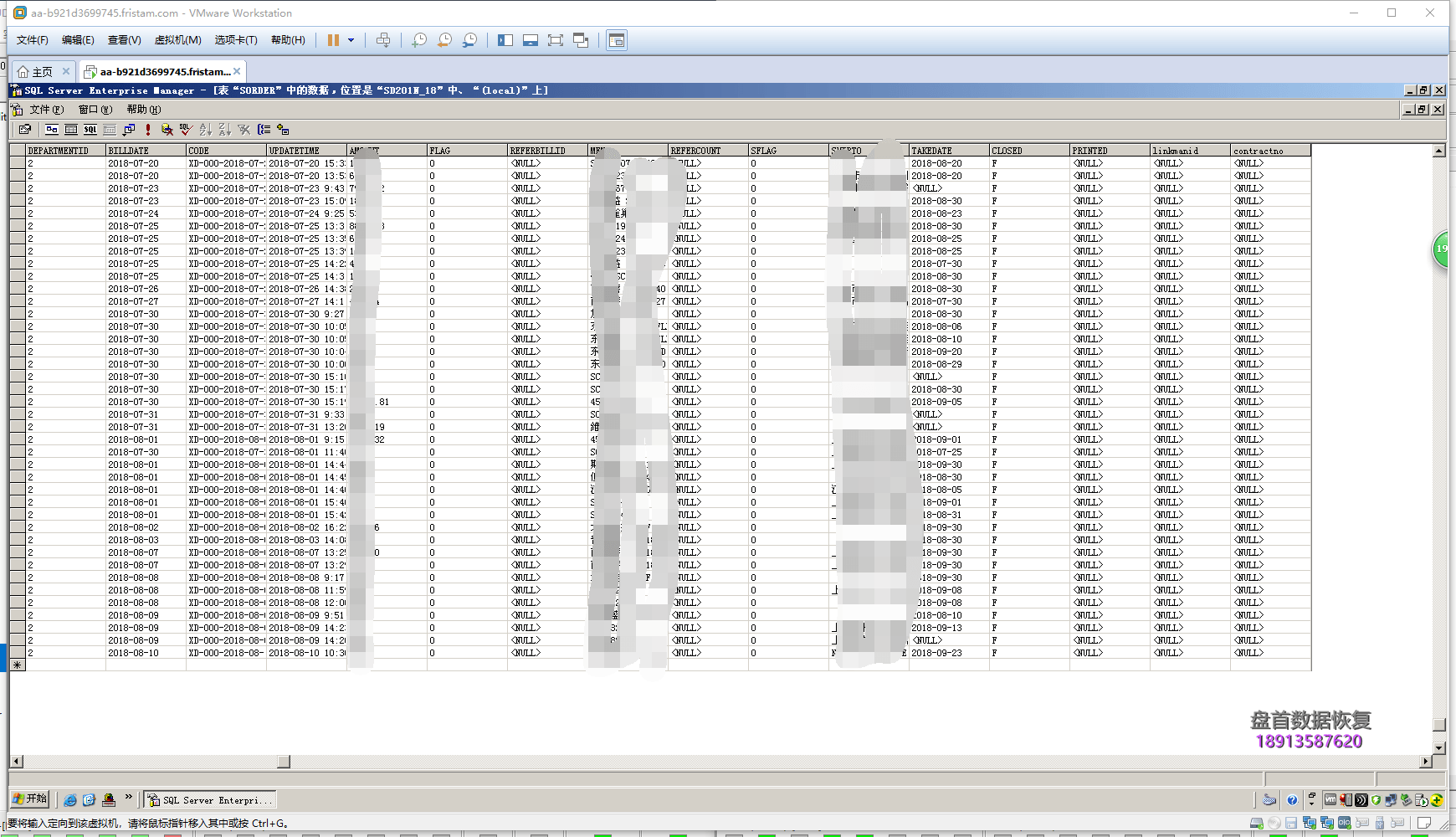Sort ascending with the A-Z icon
This screenshot has height=837, width=1456.
coord(206,130)
